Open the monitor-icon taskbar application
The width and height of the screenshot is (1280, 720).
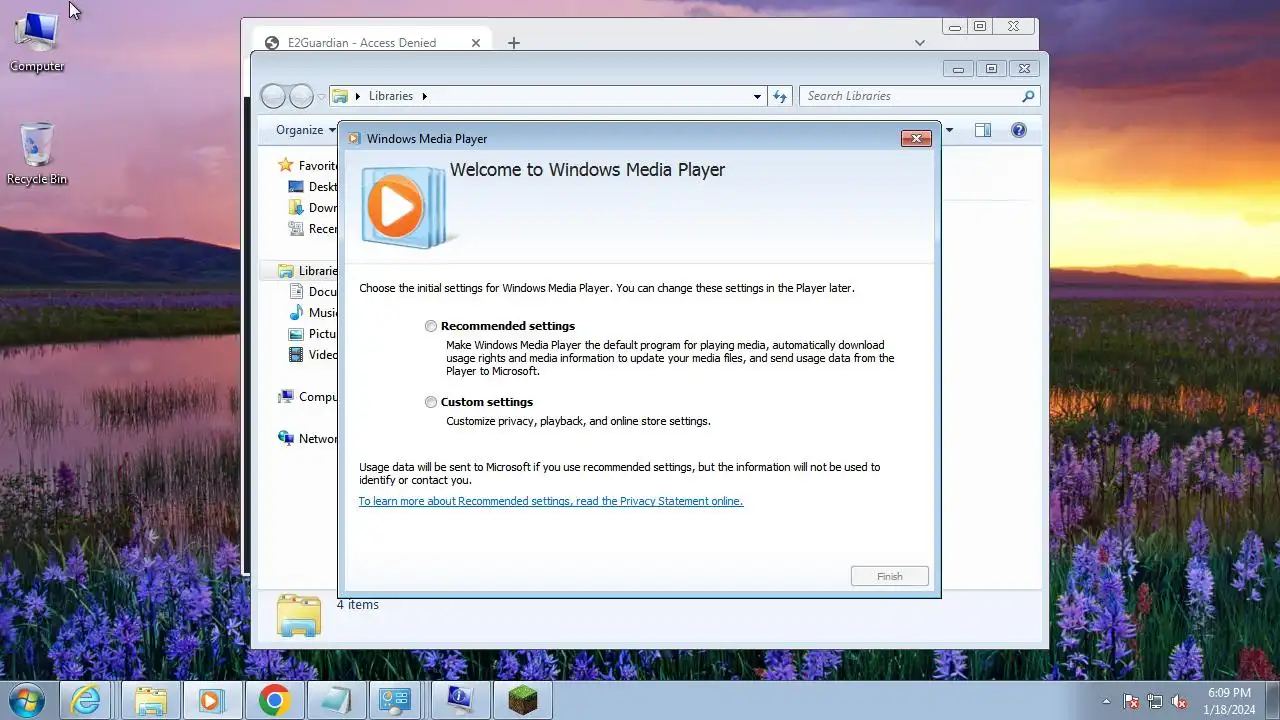[x=460, y=700]
